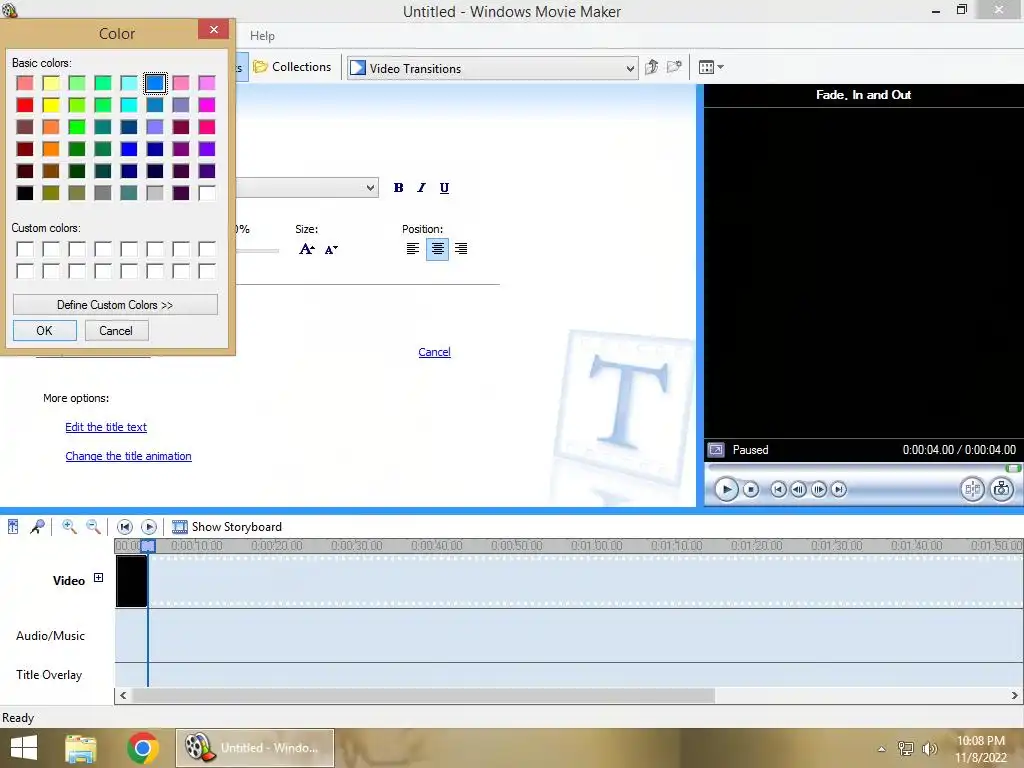
Task: Play the timeline
Action: (x=149, y=526)
